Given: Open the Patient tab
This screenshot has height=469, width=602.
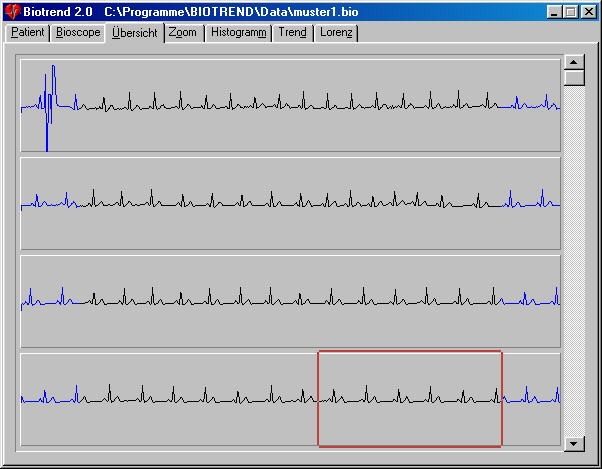Looking at the screenshot, I should pyautogui.click(x=27, y=33).
